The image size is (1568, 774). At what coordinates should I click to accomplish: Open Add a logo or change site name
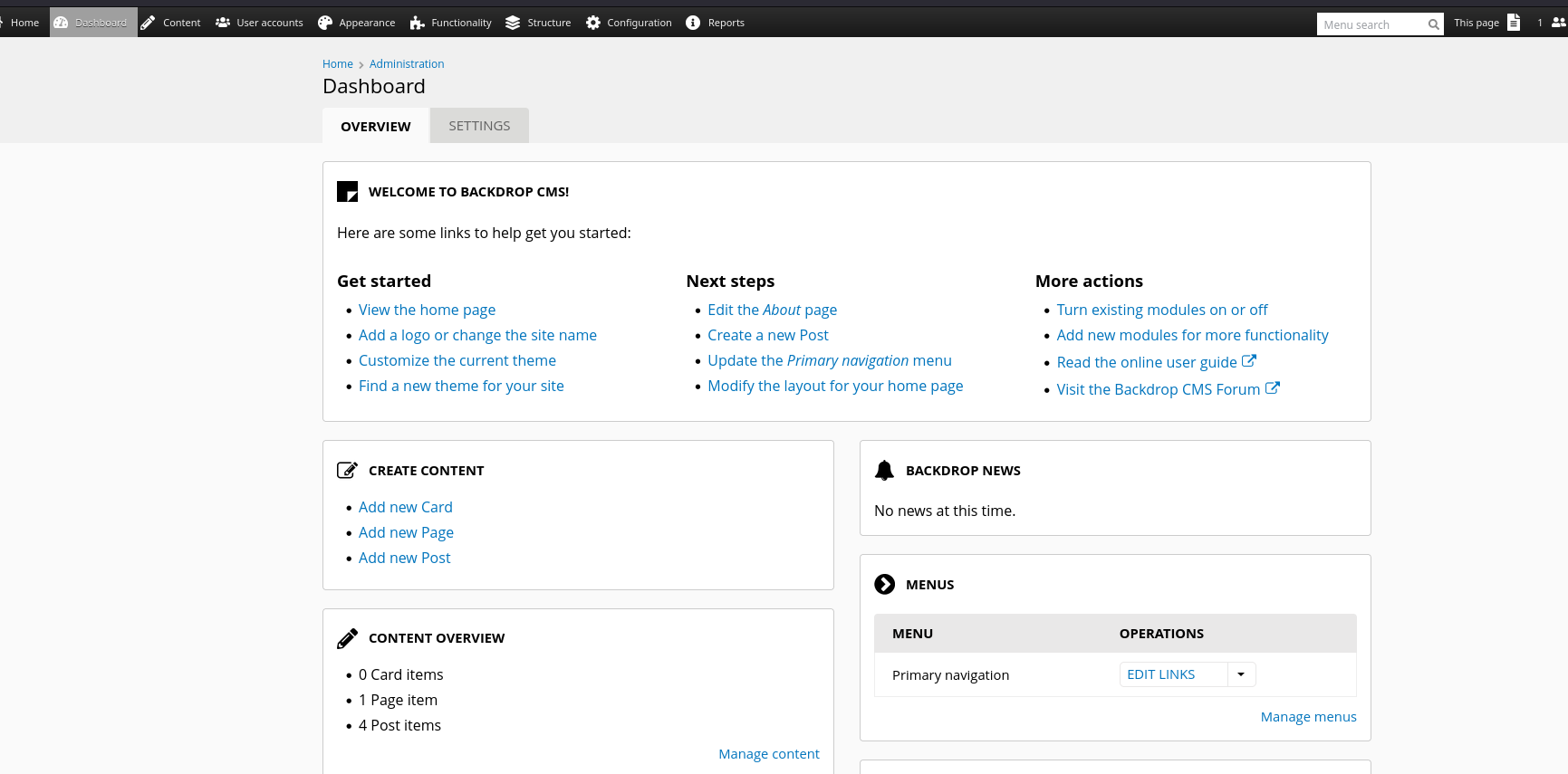pyautogui.click(x=477, y=335)
